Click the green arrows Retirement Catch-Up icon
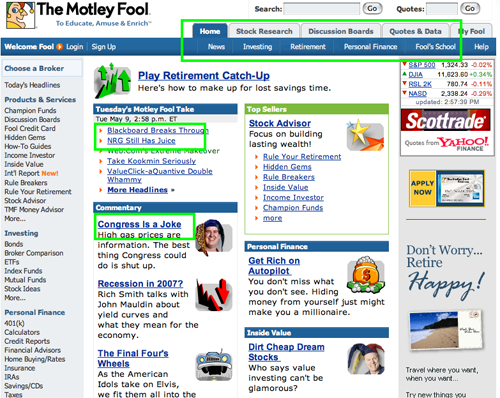The width and height of the screenshot is (500, 398). point(112,81)
